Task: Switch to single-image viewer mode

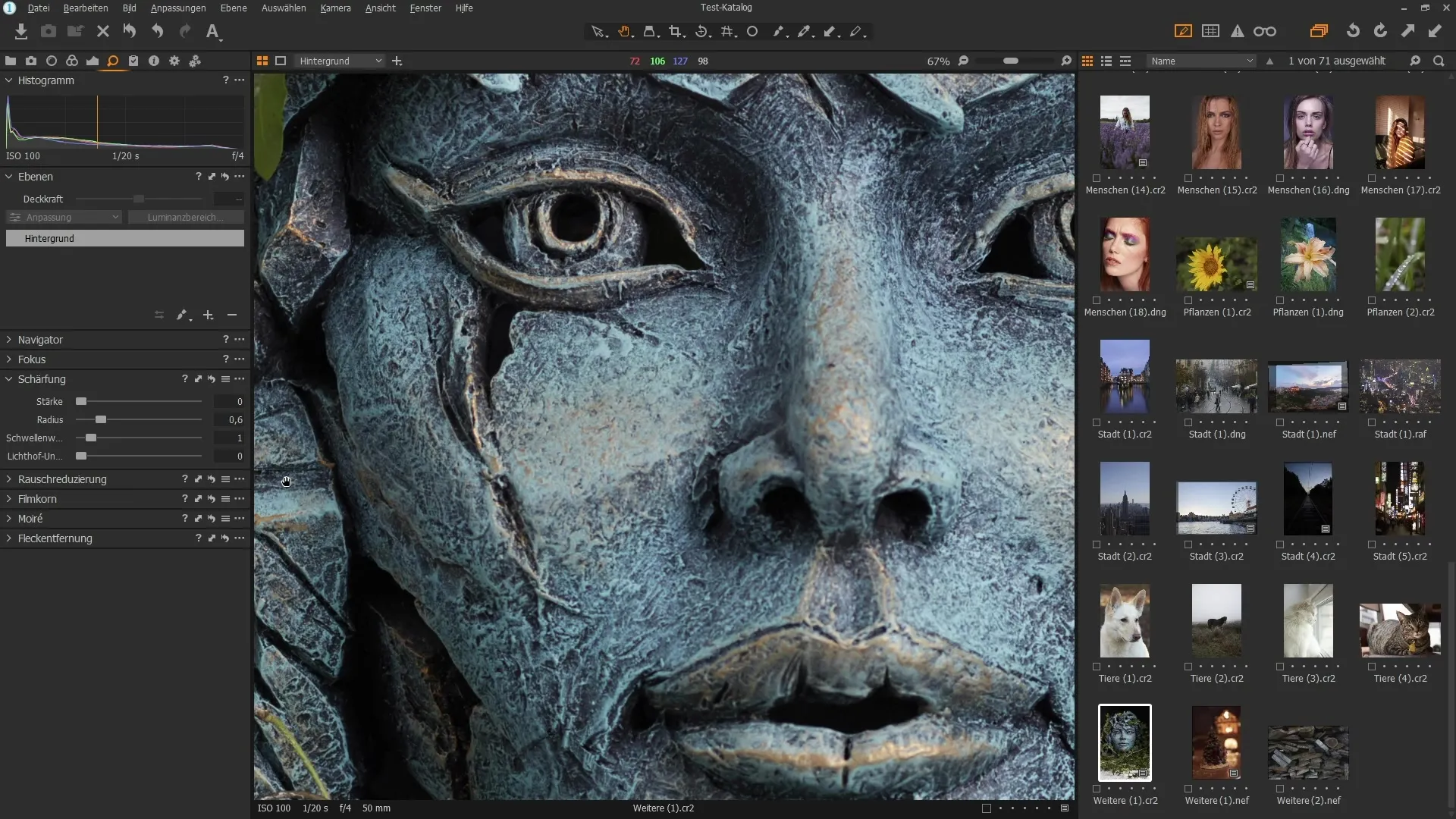Action: pyautogui.click(x=281, y=61)
